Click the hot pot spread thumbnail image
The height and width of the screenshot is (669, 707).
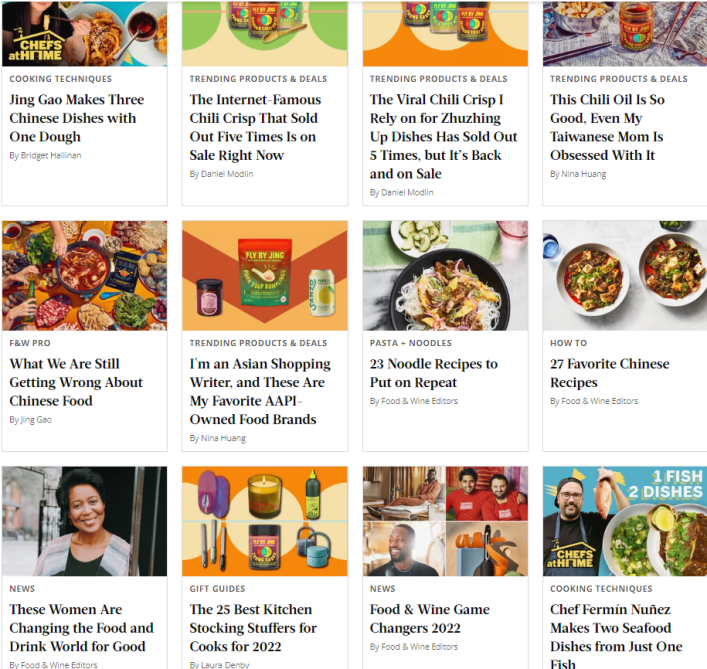84,275
